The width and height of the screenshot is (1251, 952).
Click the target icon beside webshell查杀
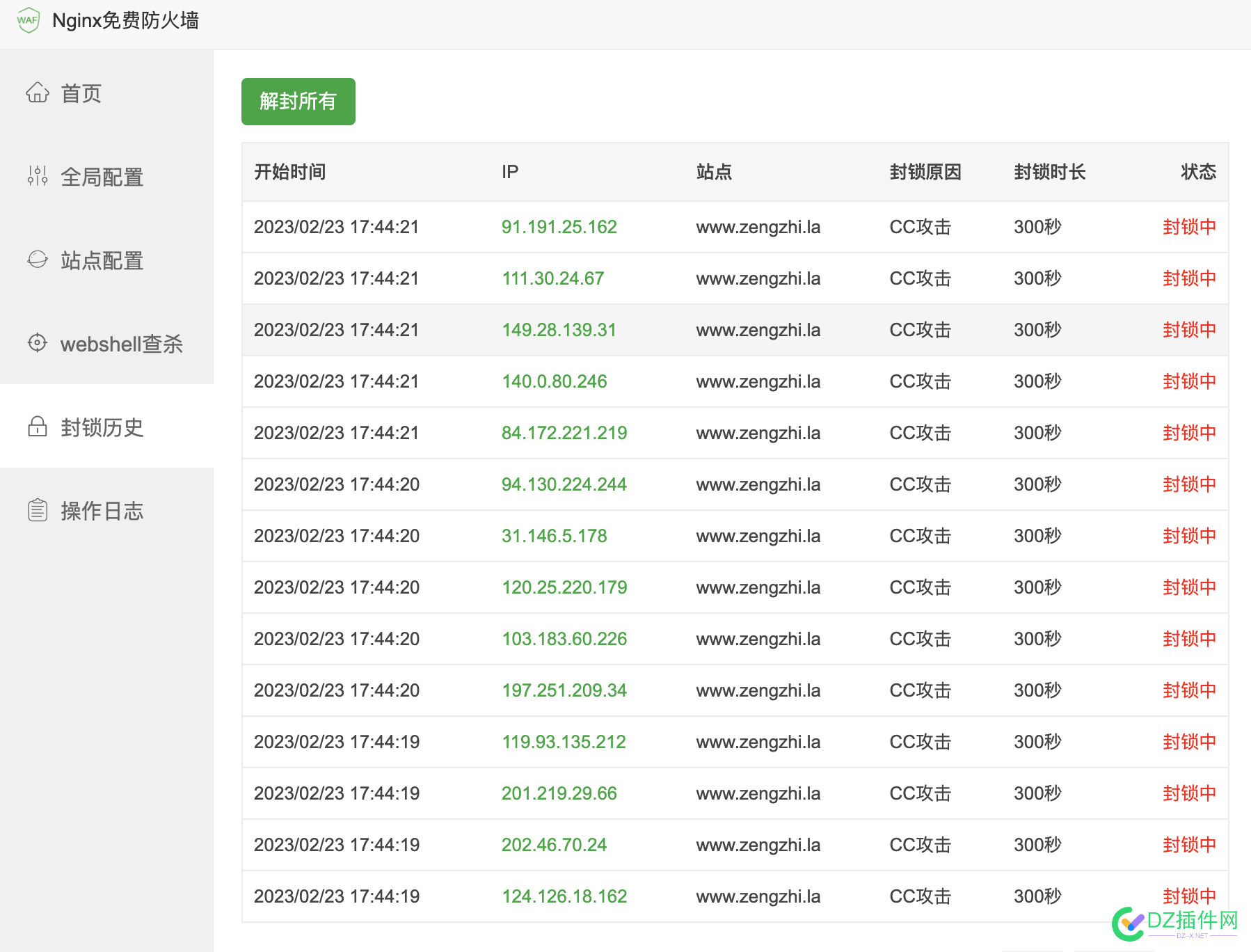pyautogui.click(x=38, y=343)
